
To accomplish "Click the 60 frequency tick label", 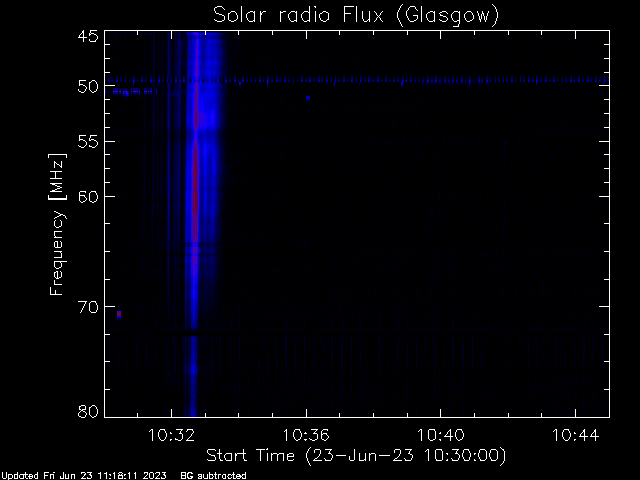I will [x=88, y=197].
